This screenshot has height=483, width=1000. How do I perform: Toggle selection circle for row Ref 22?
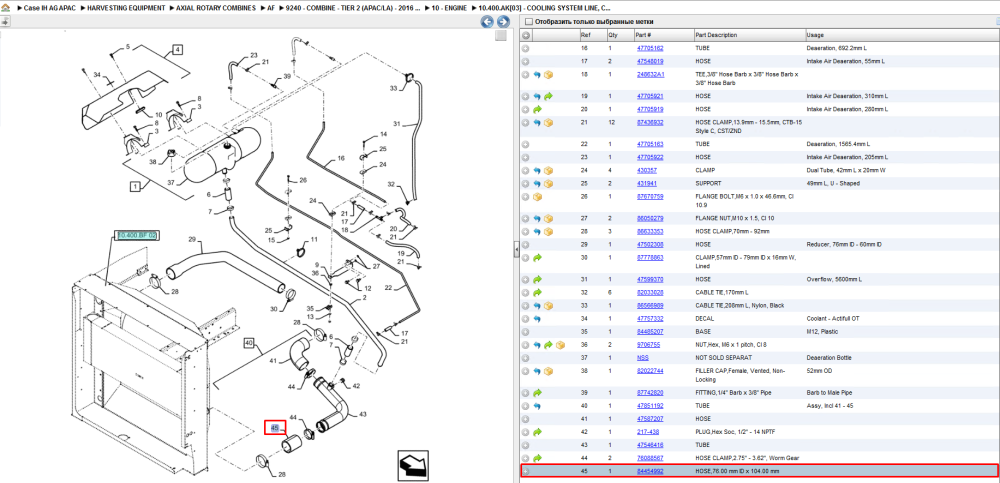click(x=526, y=144)
